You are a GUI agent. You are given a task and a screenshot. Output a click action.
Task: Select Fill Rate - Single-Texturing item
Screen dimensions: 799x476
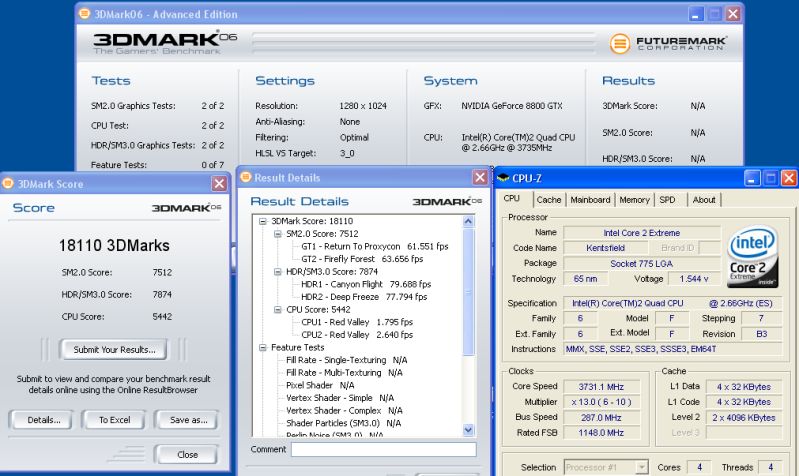347,360
